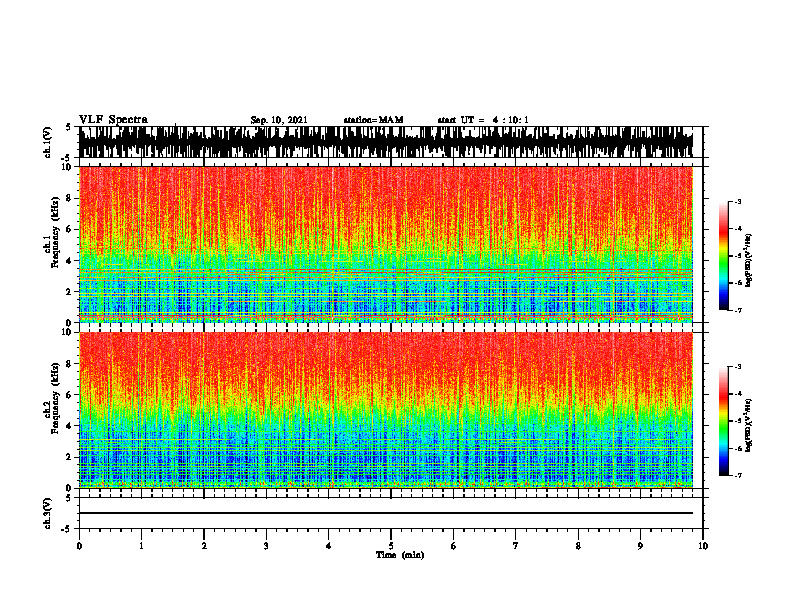Click the flat ch.3 voltage trace line

(385, 513)
